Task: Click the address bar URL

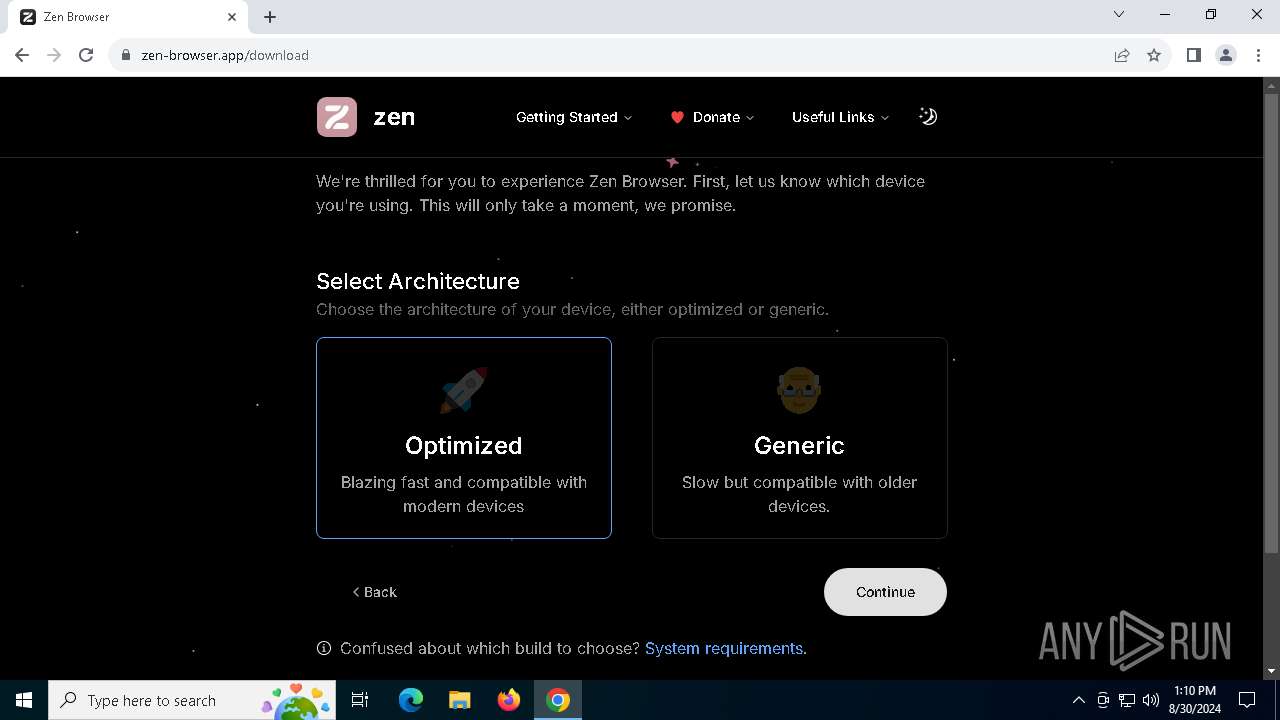Action: tap(225, 55)
